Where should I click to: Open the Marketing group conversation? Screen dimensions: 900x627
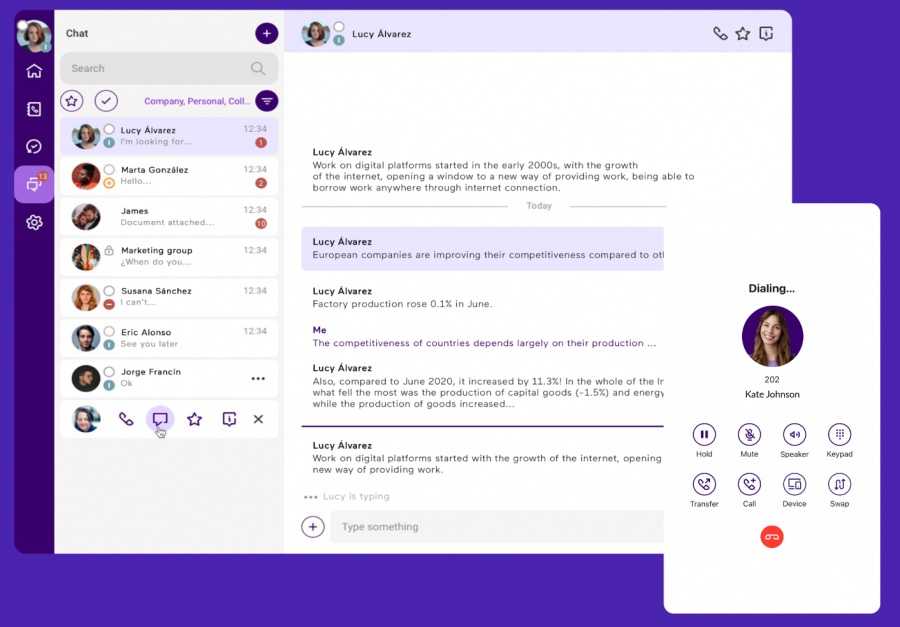[169, 257]
